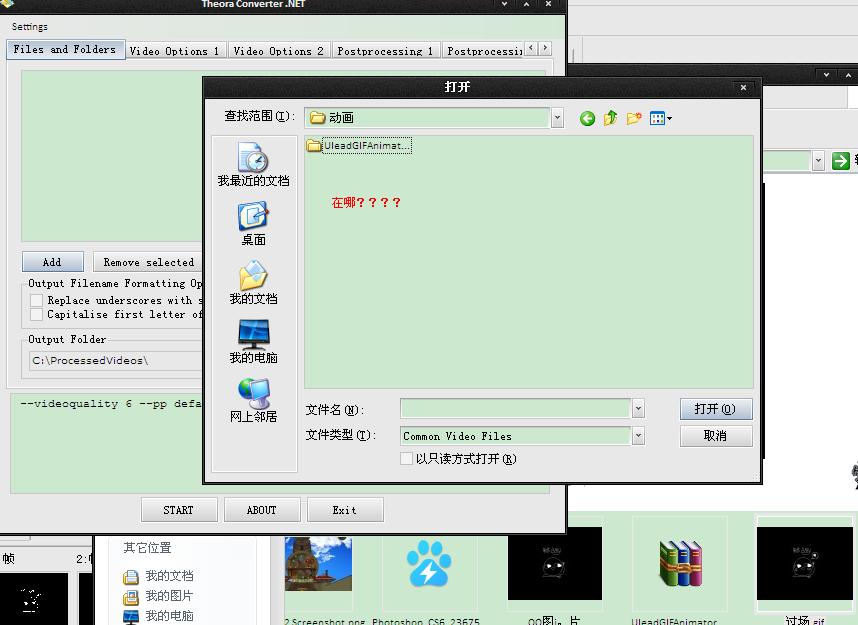This screenshot has width=858, height=625.
Task: Open 我的图片 link under 其它位置
Action: click(158, 596)
